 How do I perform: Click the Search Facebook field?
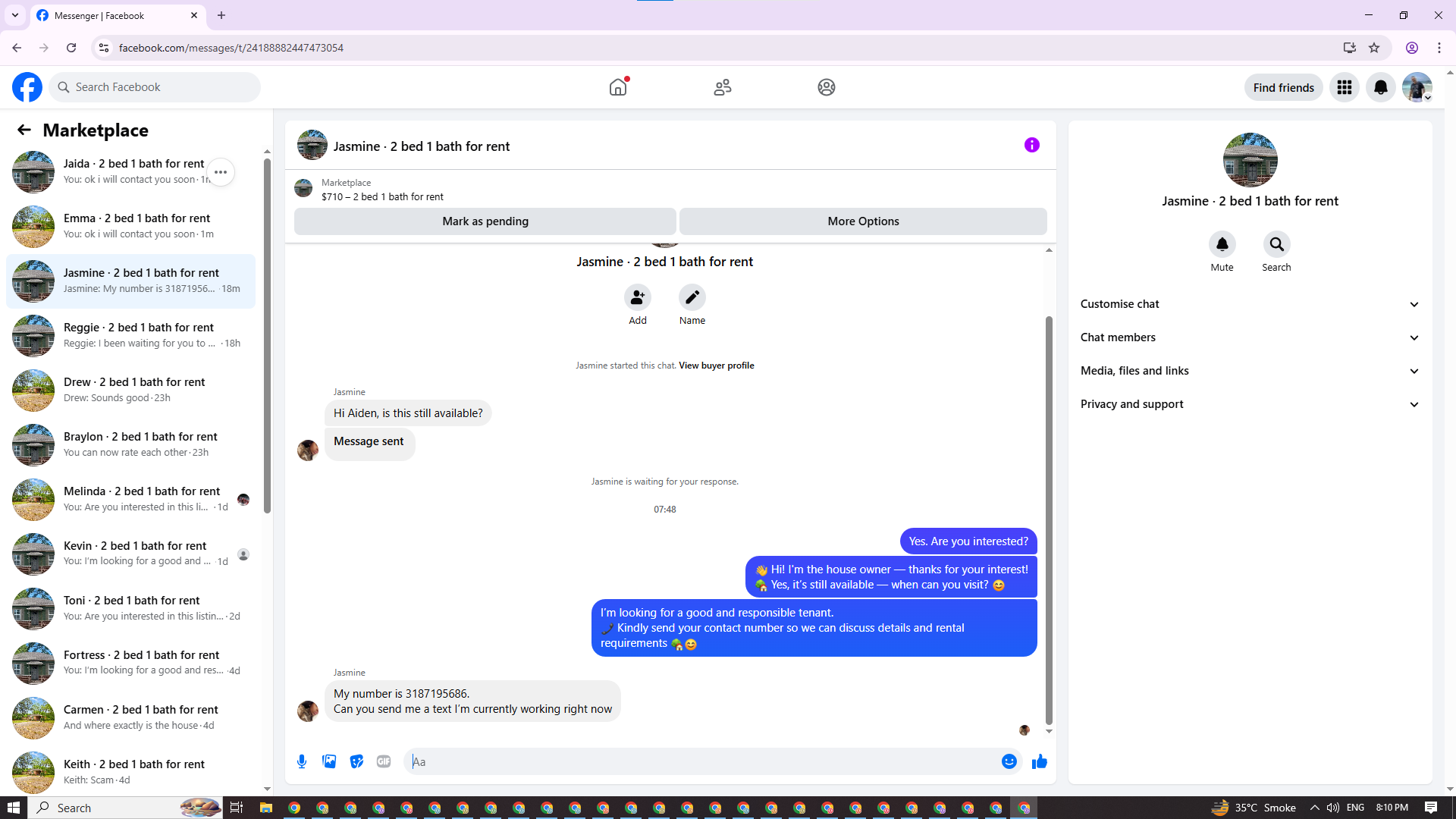[x=155, y=87]
